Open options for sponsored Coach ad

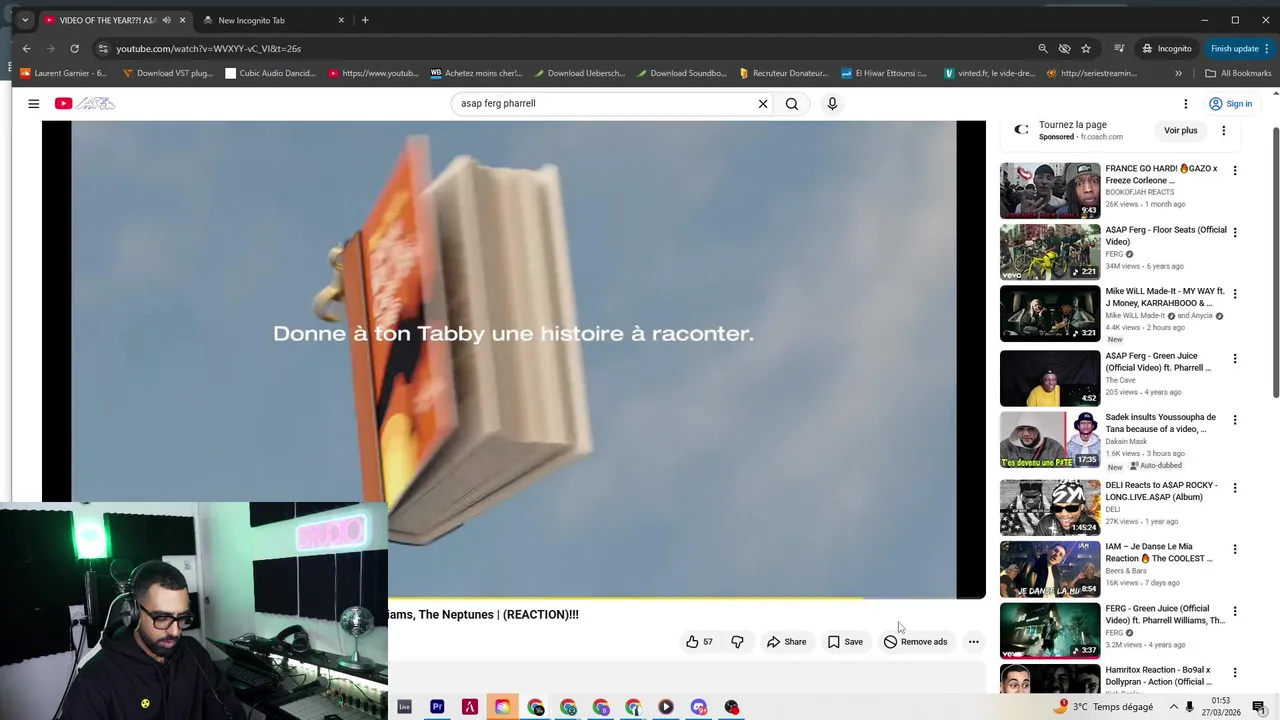1224,131
